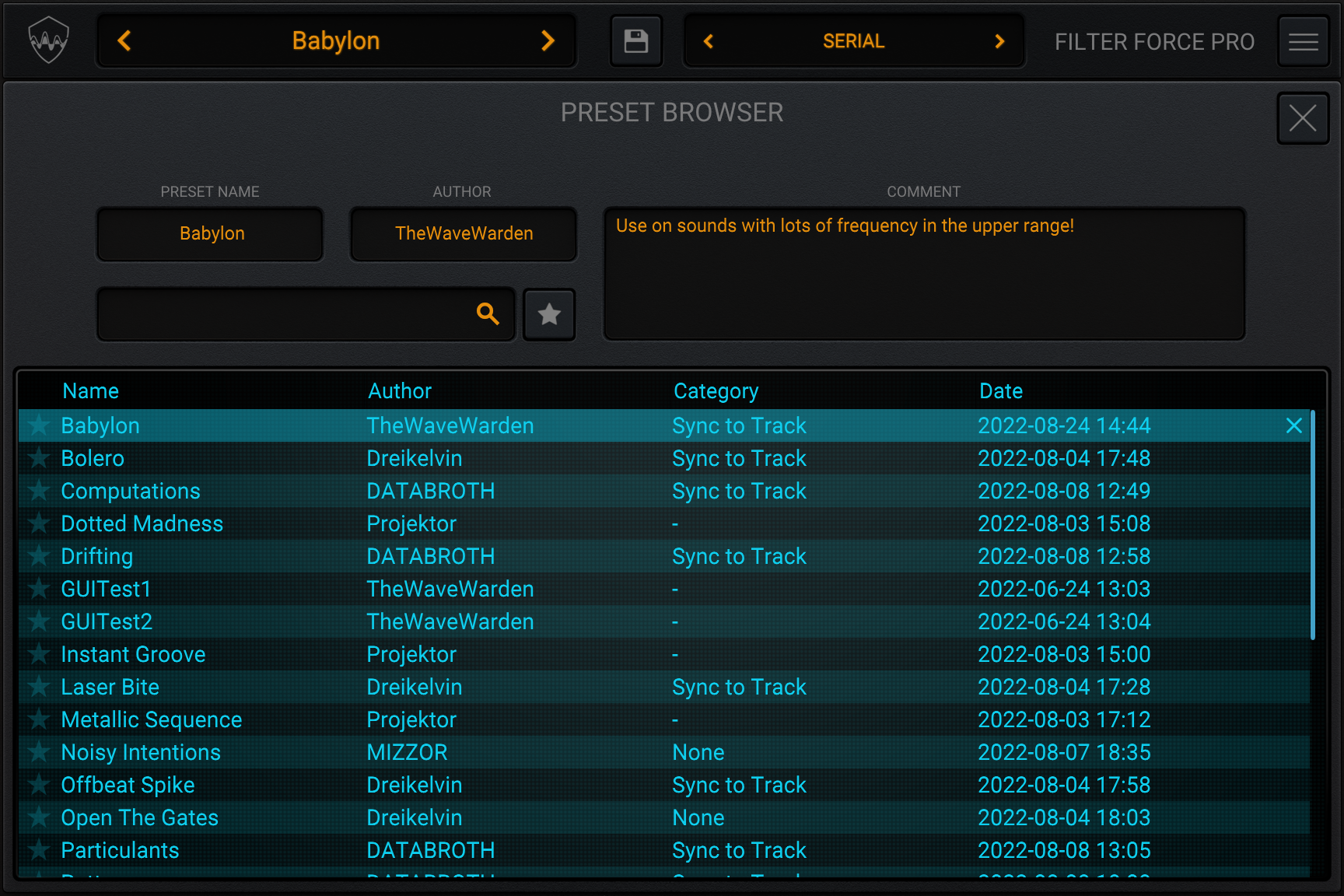The height and width of the screenshot is (896, 1344).
Task: Click the preset list vertical scrollbar
Action: 1313,526
